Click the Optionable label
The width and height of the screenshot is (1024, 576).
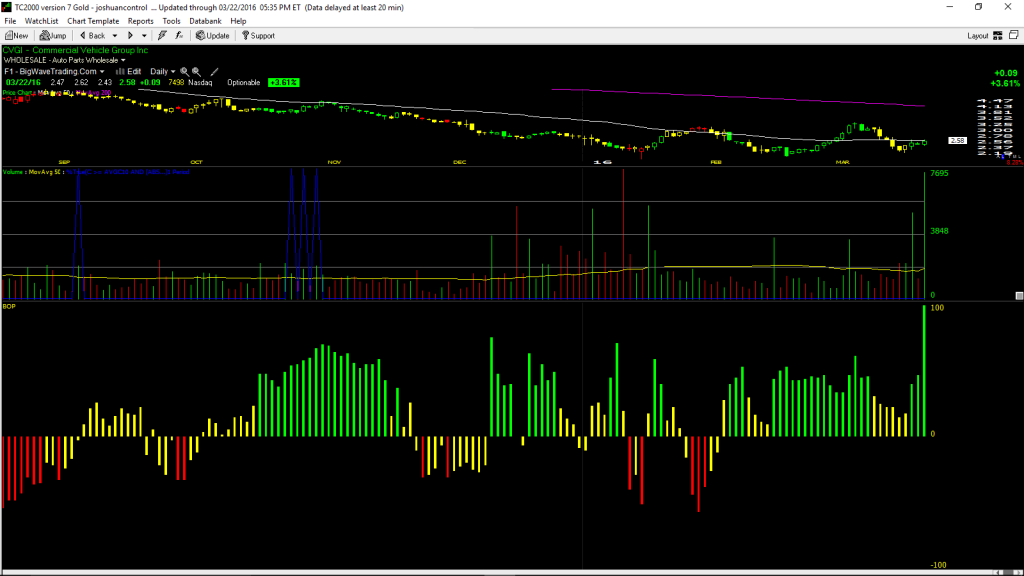point(244,83)
